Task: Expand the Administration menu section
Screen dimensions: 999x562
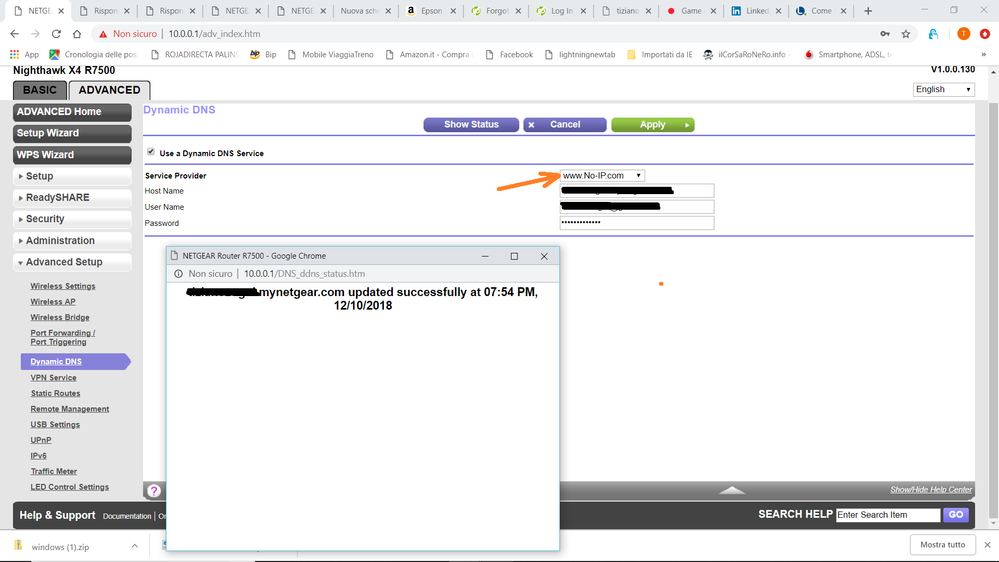Action: (x=72, y=240)
